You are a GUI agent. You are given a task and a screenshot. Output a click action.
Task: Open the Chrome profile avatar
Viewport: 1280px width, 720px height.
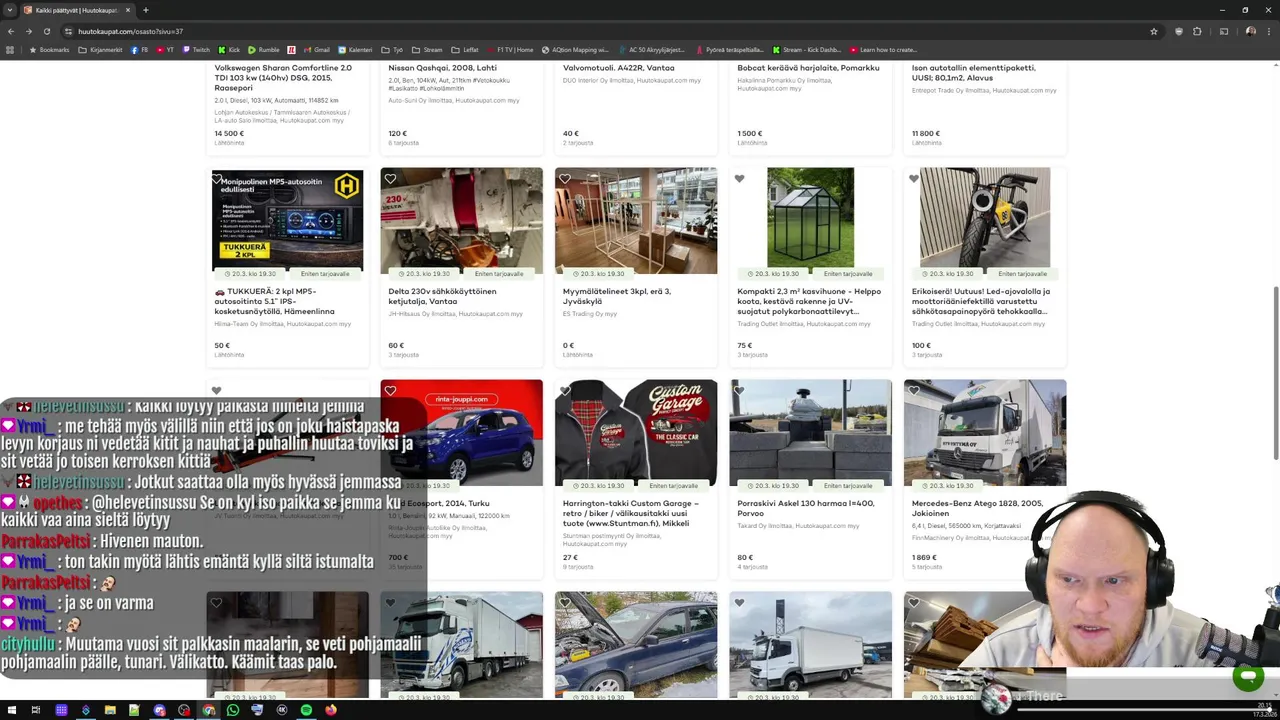click(x=1251, y=31)
